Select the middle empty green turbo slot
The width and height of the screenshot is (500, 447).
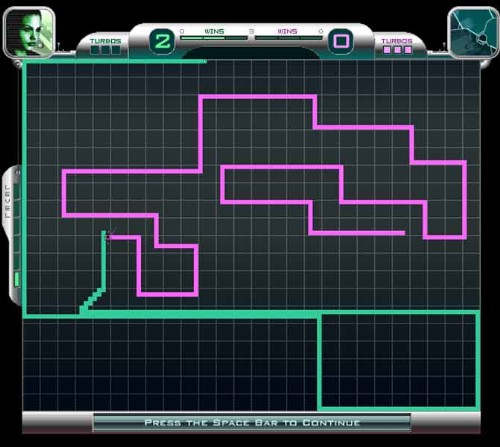pos(105,50)
